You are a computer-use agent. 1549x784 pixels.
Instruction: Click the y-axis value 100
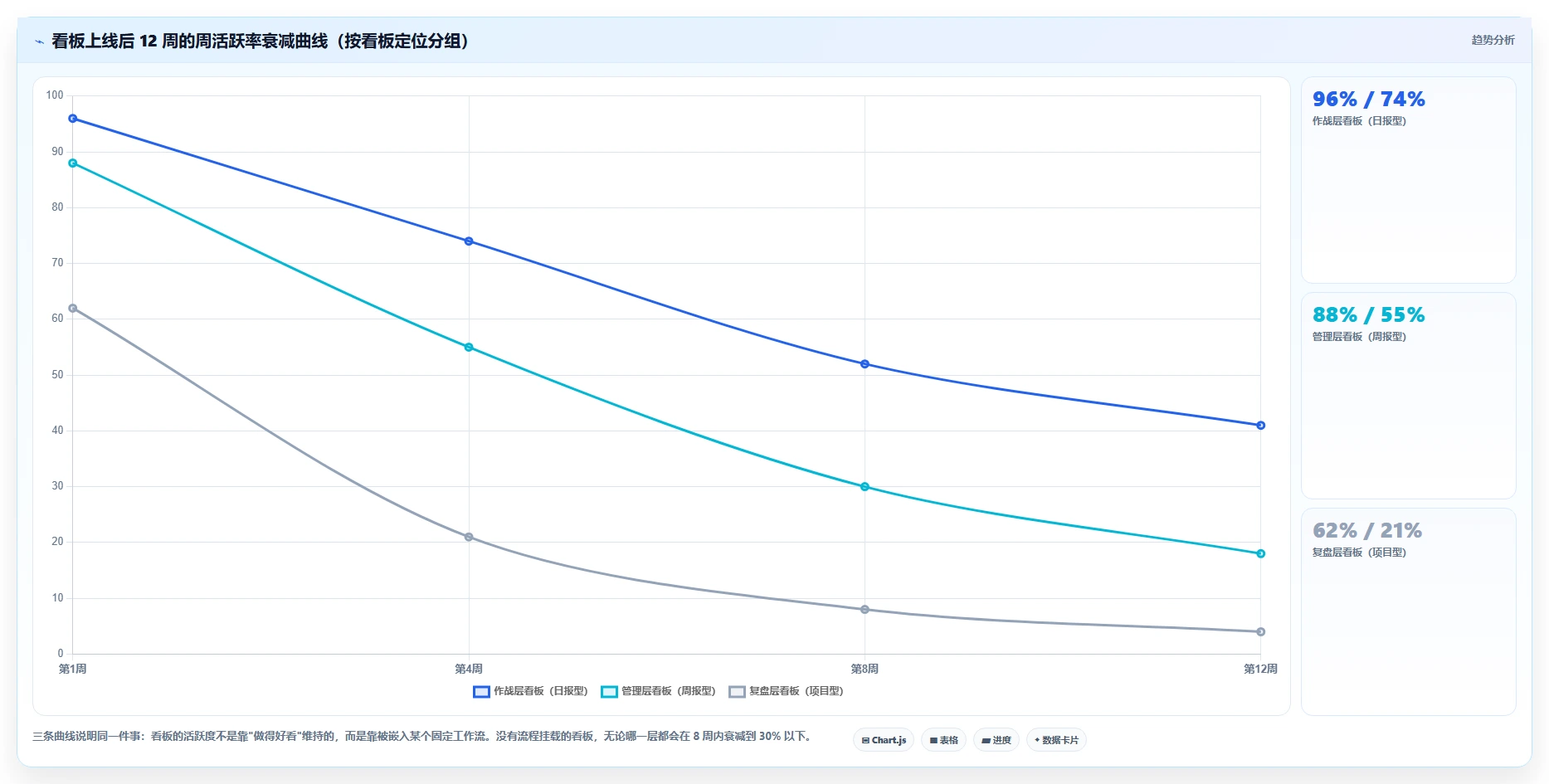pyautogui.click(x=55, y=95)
